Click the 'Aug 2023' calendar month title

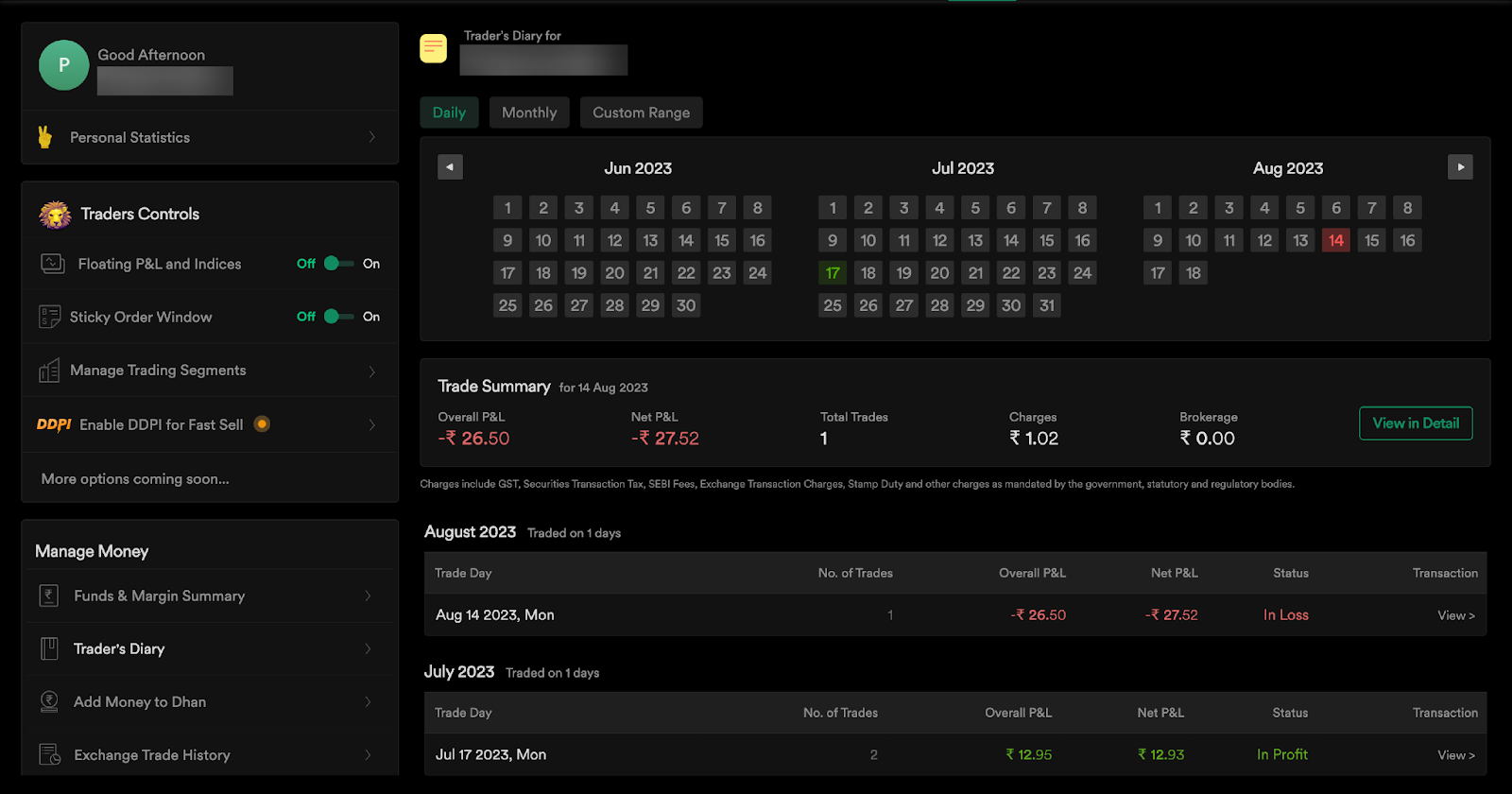point(1288,168)
